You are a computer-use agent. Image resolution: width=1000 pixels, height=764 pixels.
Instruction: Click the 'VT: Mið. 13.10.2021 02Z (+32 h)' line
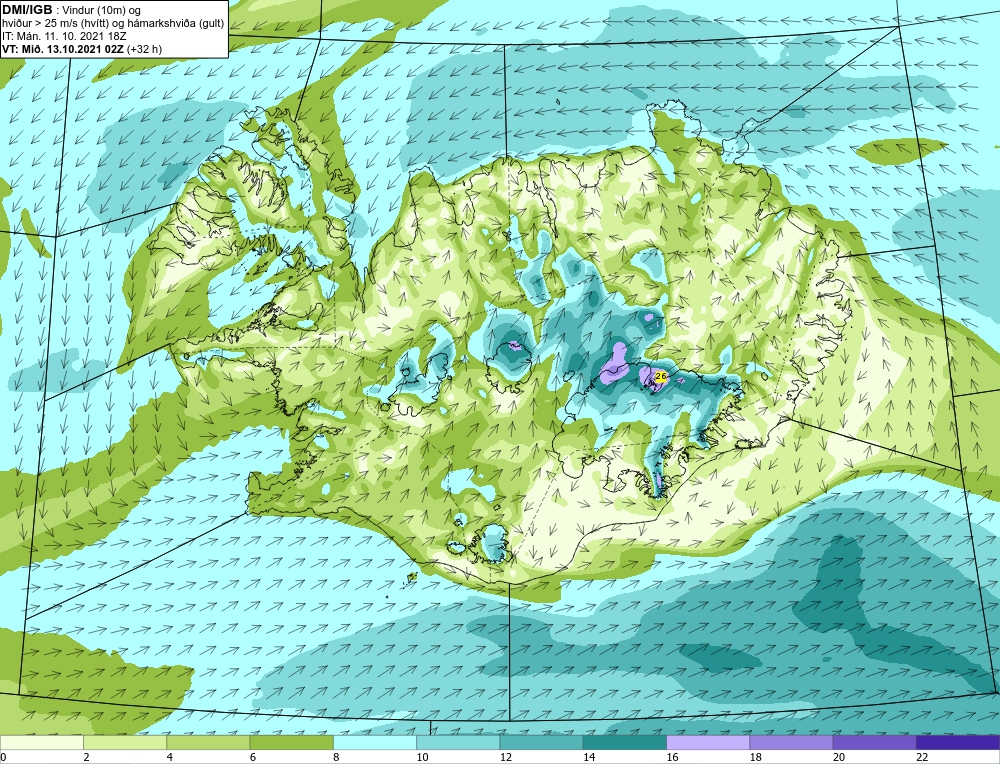82,49
